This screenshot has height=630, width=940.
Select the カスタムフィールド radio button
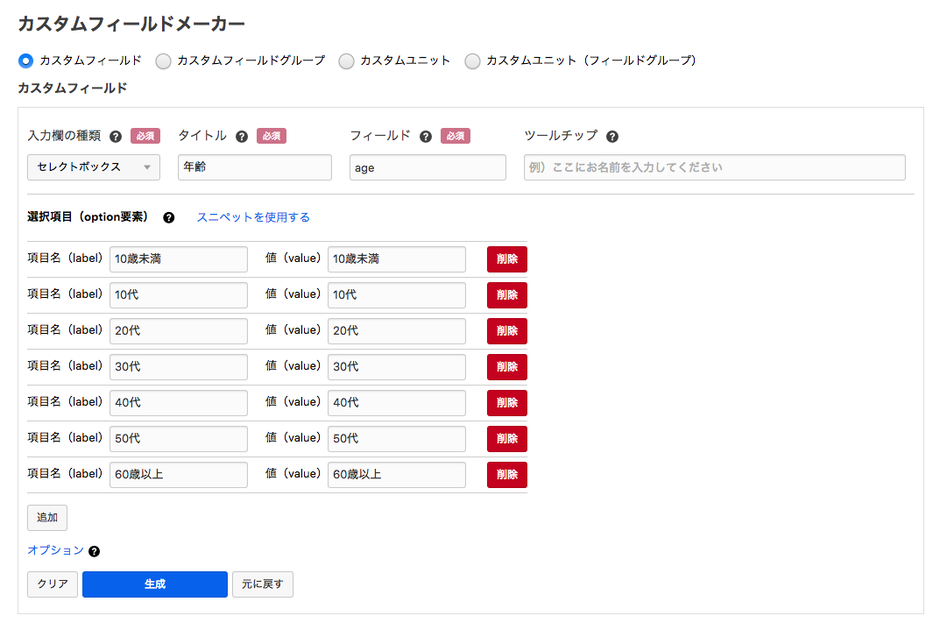(26, 61)
